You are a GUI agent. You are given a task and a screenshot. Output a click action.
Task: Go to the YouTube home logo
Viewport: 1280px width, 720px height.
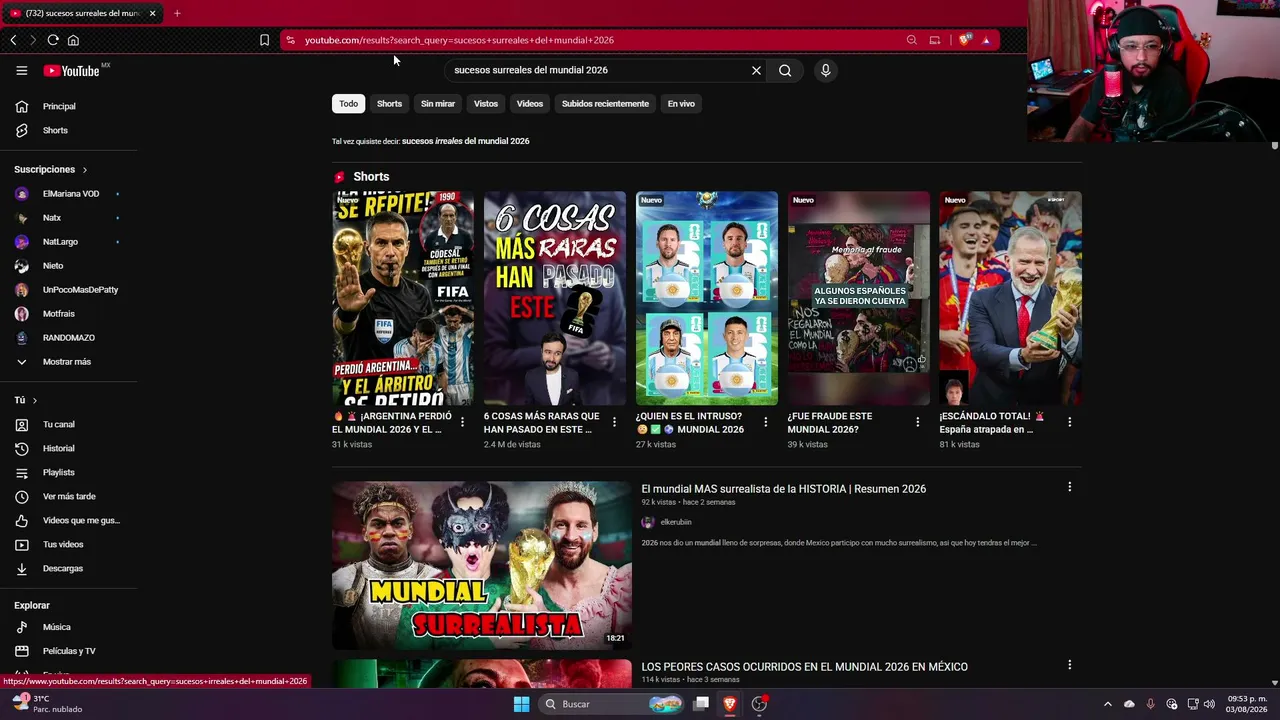[72, 70]
